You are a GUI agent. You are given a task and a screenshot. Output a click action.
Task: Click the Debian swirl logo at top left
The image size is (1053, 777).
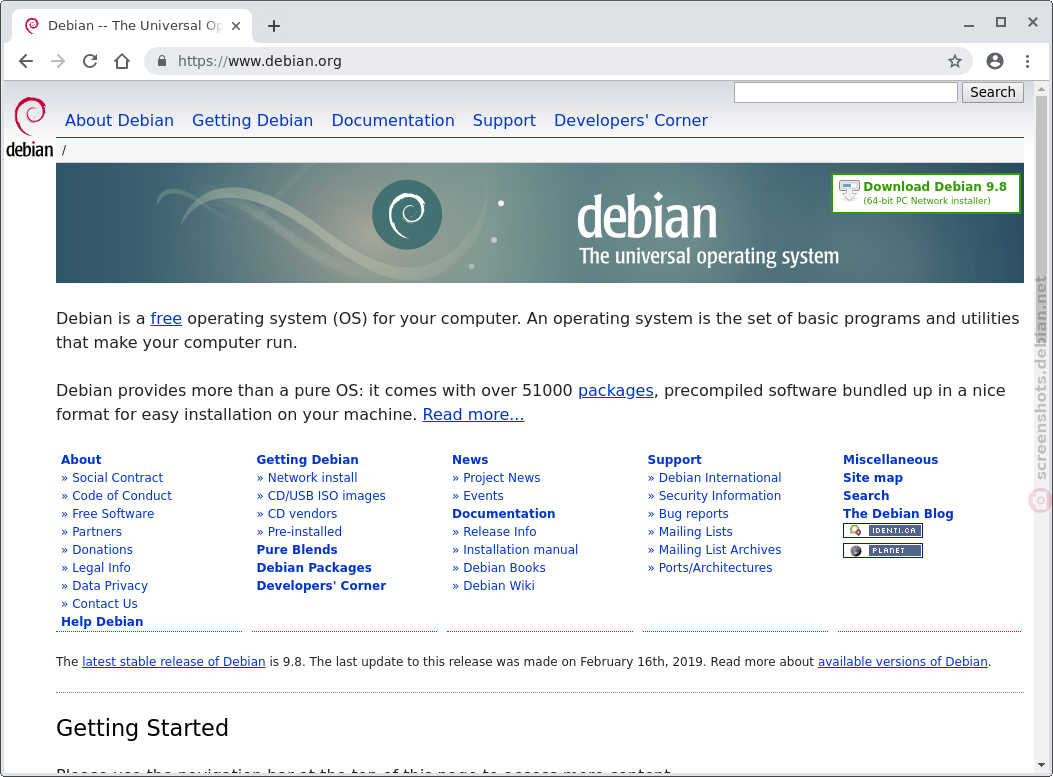click(x=30, y=128)
